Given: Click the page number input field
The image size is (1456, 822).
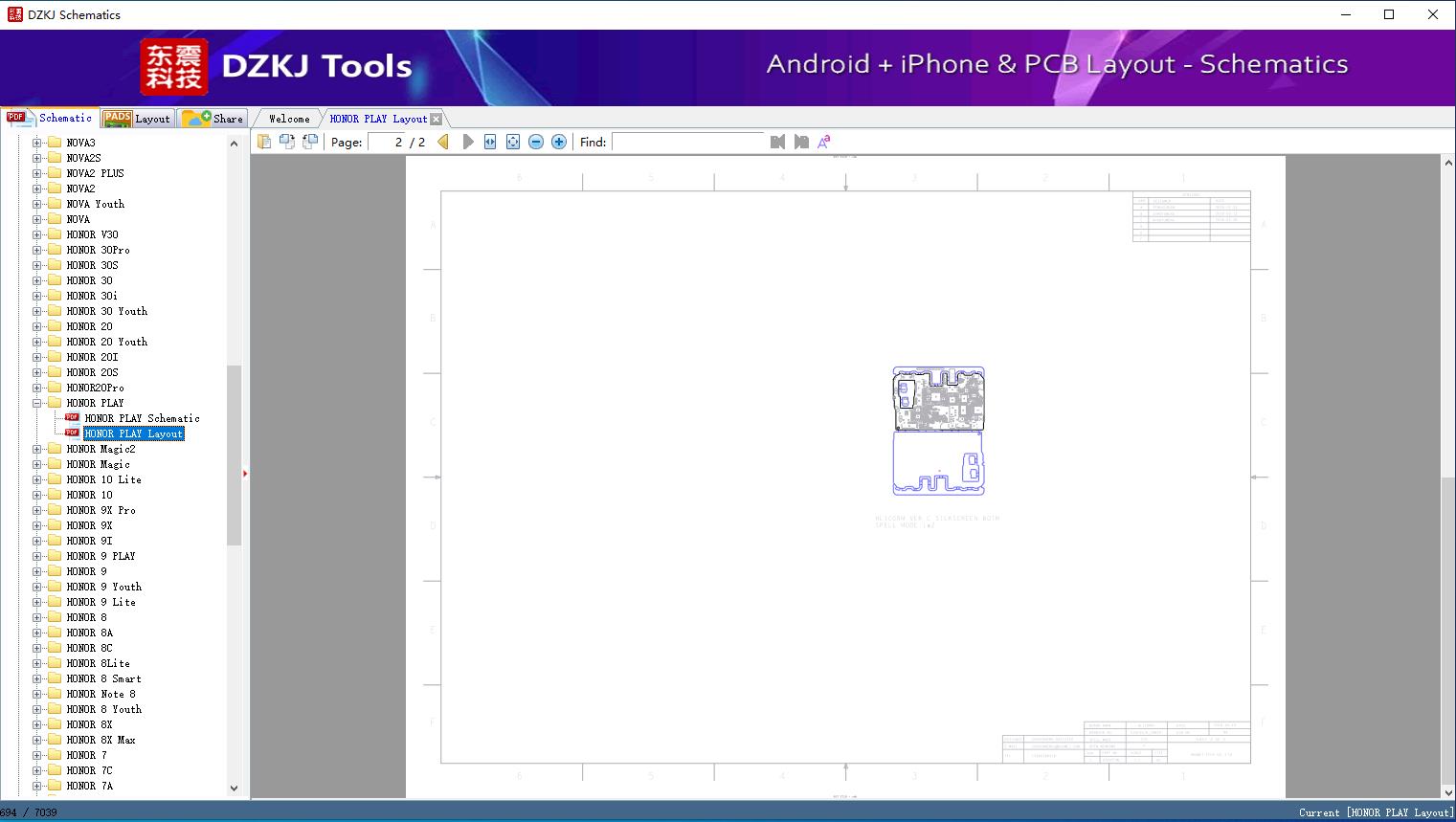Looking at the screenshot, I should coord(387,142).
